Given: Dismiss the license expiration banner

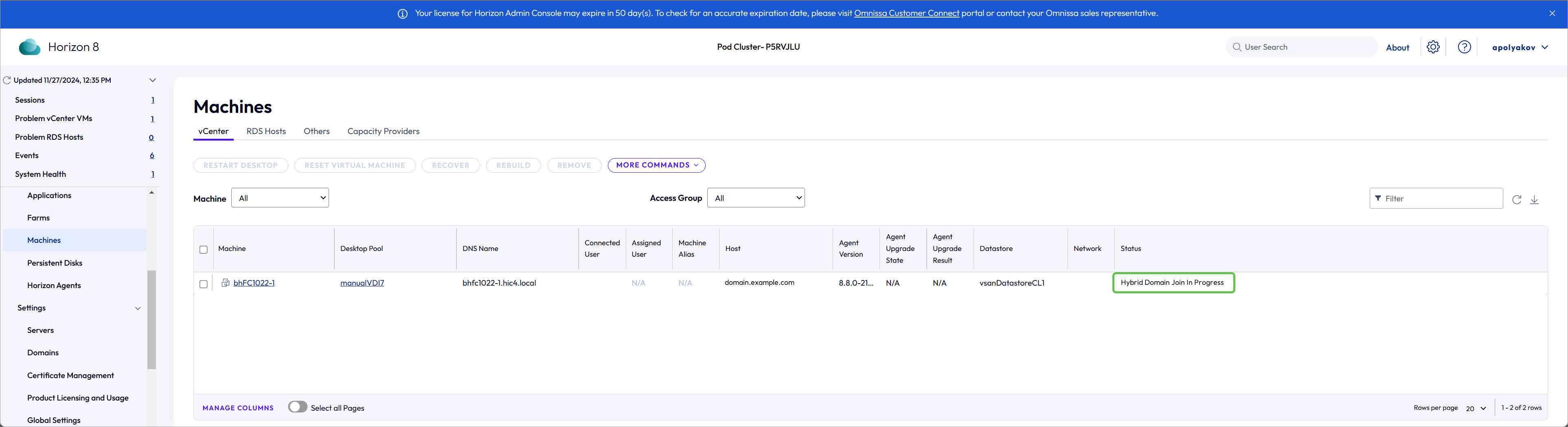Looking at the screenshot, I should [1552, 13].
